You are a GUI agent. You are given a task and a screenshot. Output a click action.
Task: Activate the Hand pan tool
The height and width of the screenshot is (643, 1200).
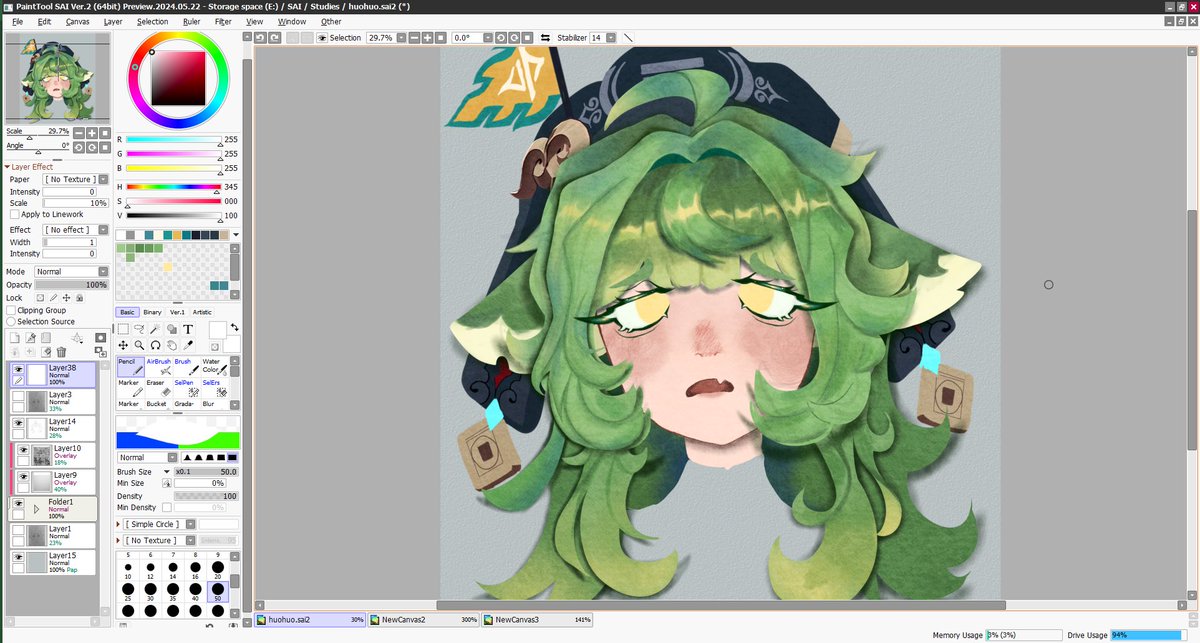point(171,345)
